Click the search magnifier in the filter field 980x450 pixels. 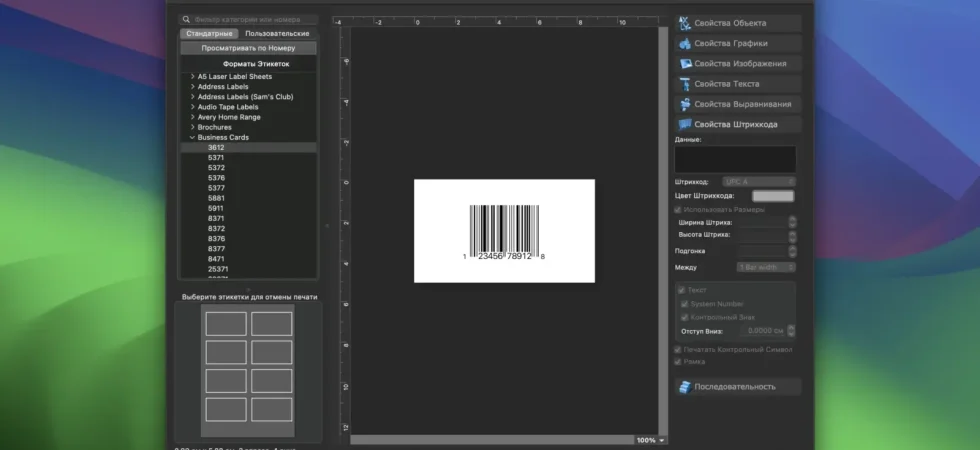186,20
